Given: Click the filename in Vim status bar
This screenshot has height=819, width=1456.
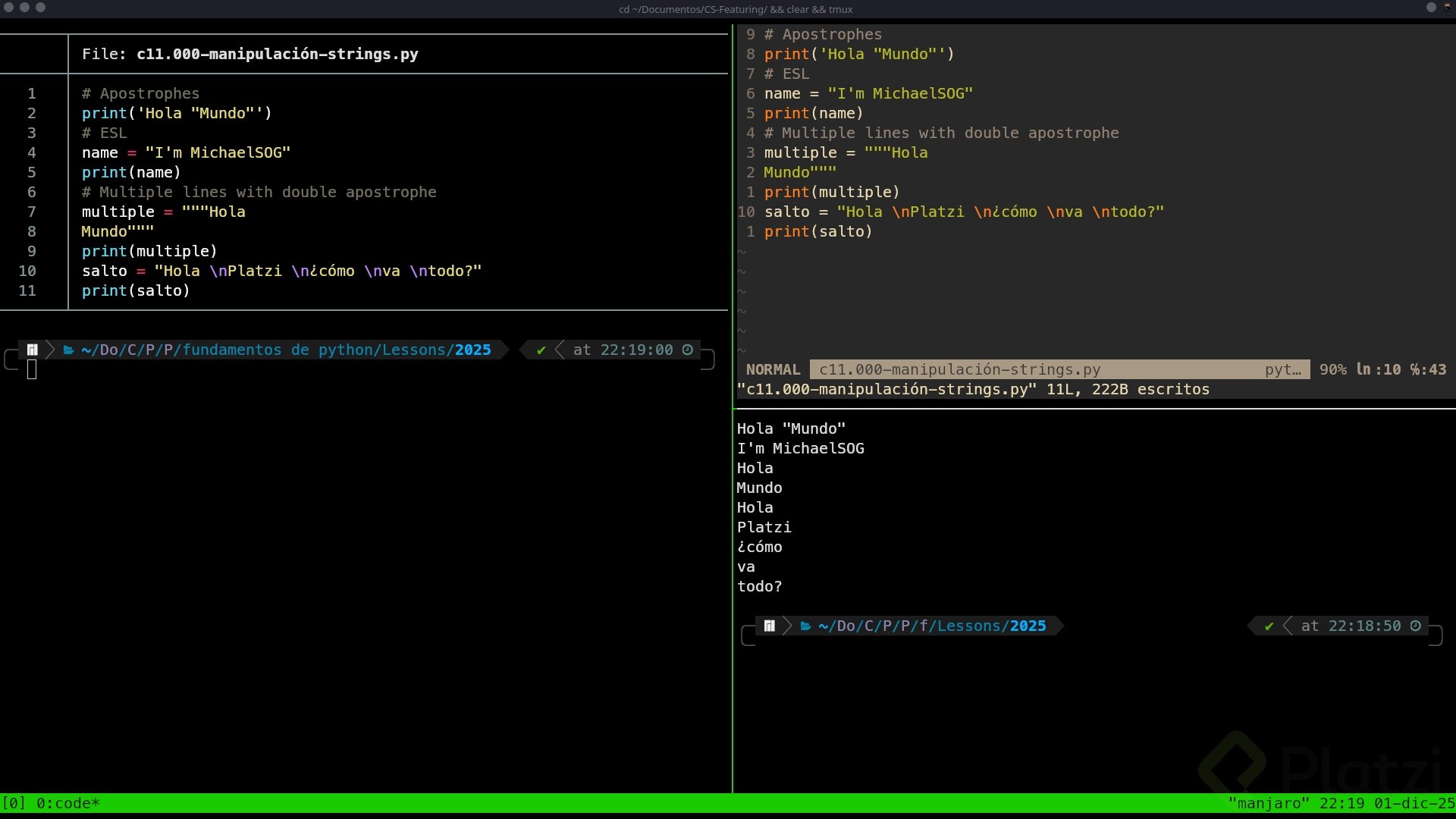Looking at the screenshot, I should 959,369.
